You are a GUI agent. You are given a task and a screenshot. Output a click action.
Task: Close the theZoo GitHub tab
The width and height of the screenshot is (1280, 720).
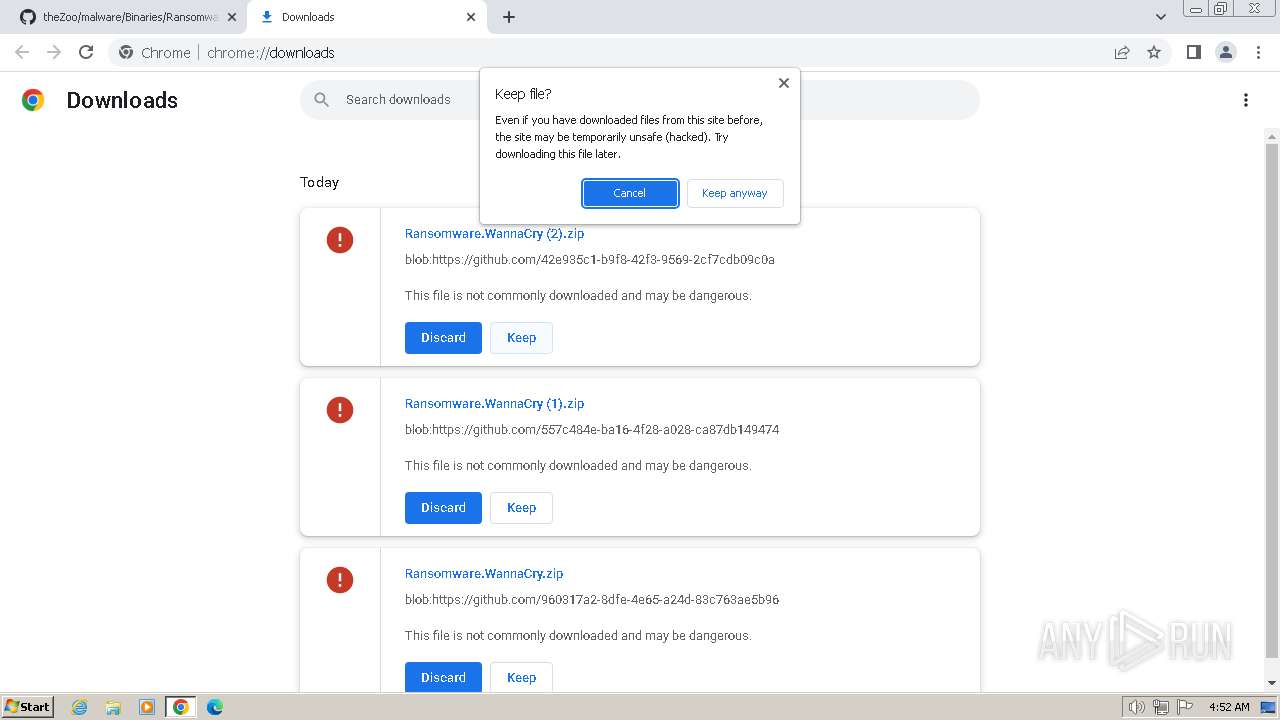pyautogui.click(x=231, y=17)
